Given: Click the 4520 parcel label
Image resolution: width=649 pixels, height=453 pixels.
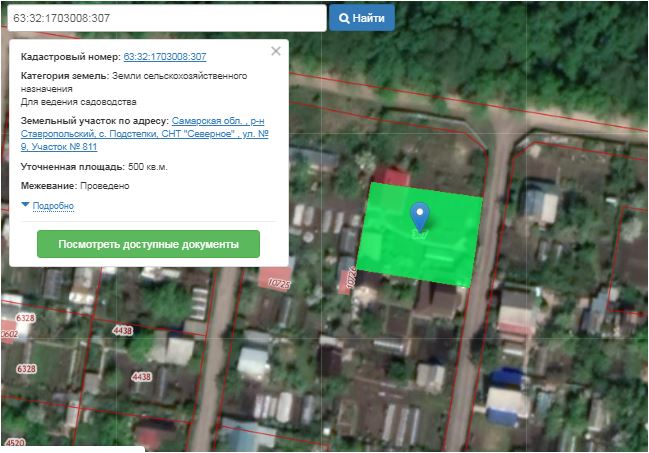Looking at the screenshot, I should coord(15,441).
